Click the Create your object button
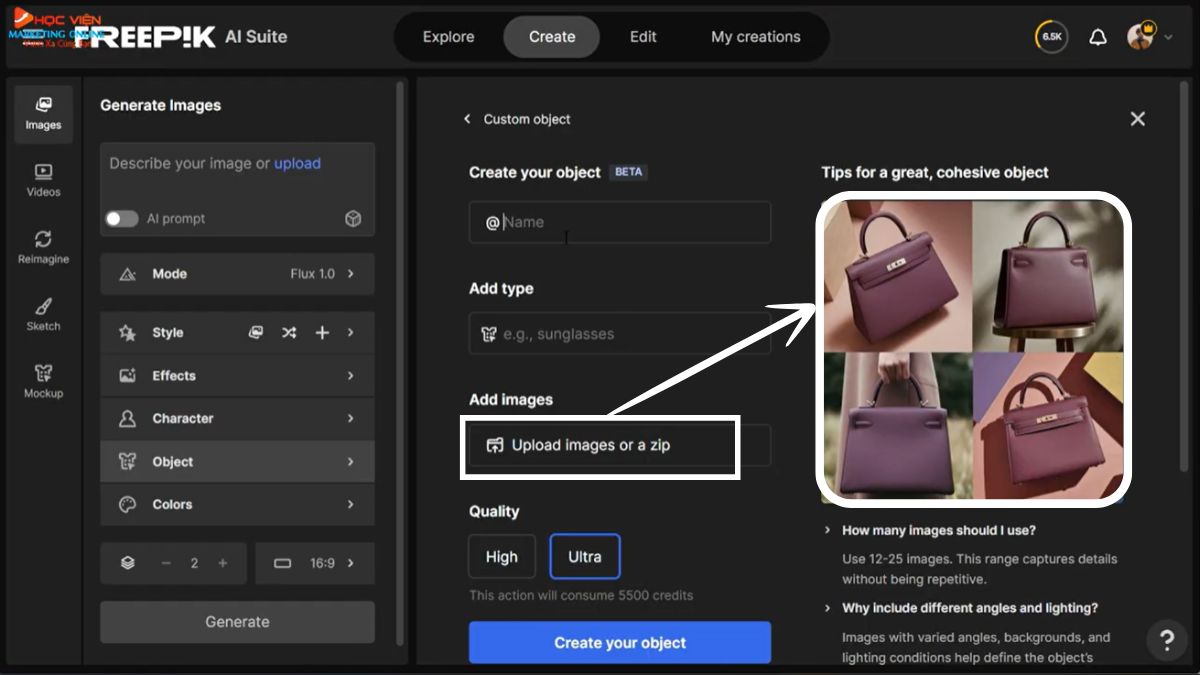Viewport: 1200px width, 675px height. [x=620, y=643]
